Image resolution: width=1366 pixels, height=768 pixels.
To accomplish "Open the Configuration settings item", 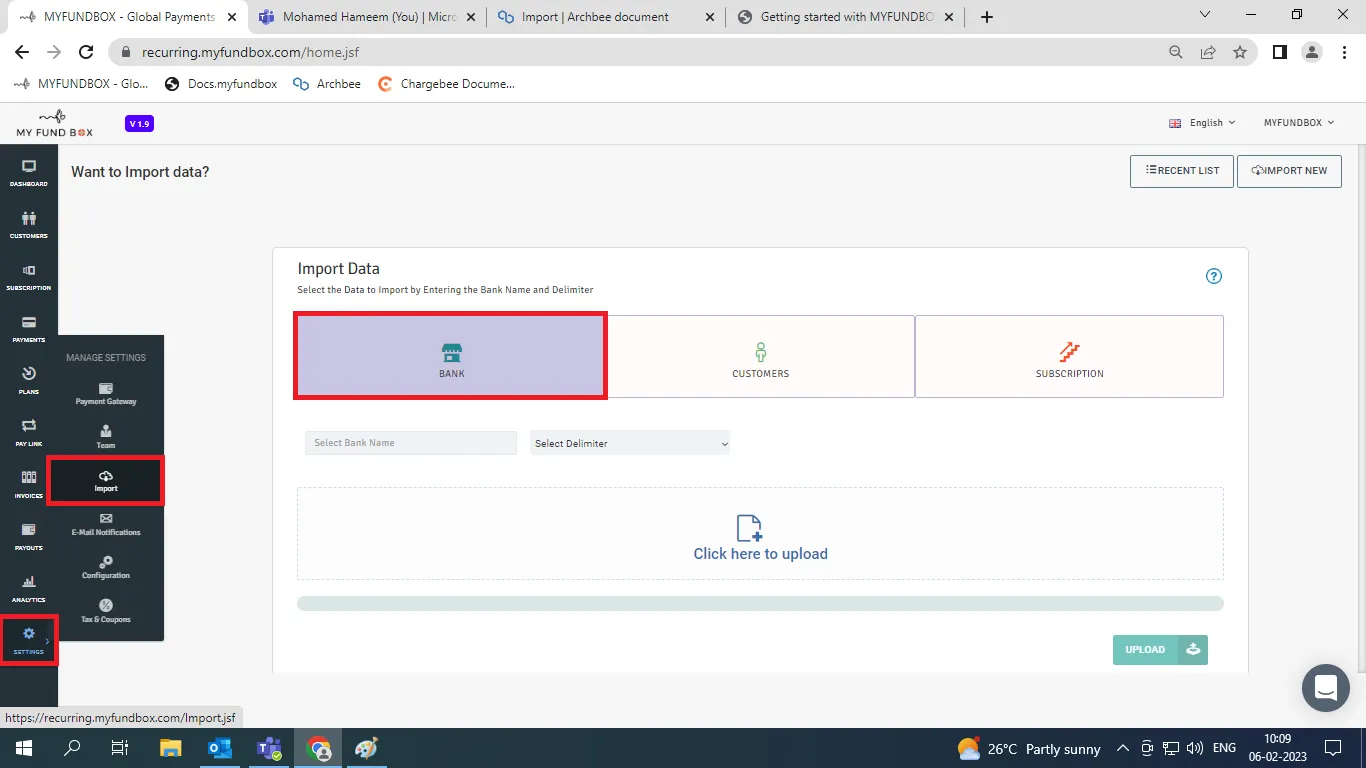I will [x=106, y=568].
